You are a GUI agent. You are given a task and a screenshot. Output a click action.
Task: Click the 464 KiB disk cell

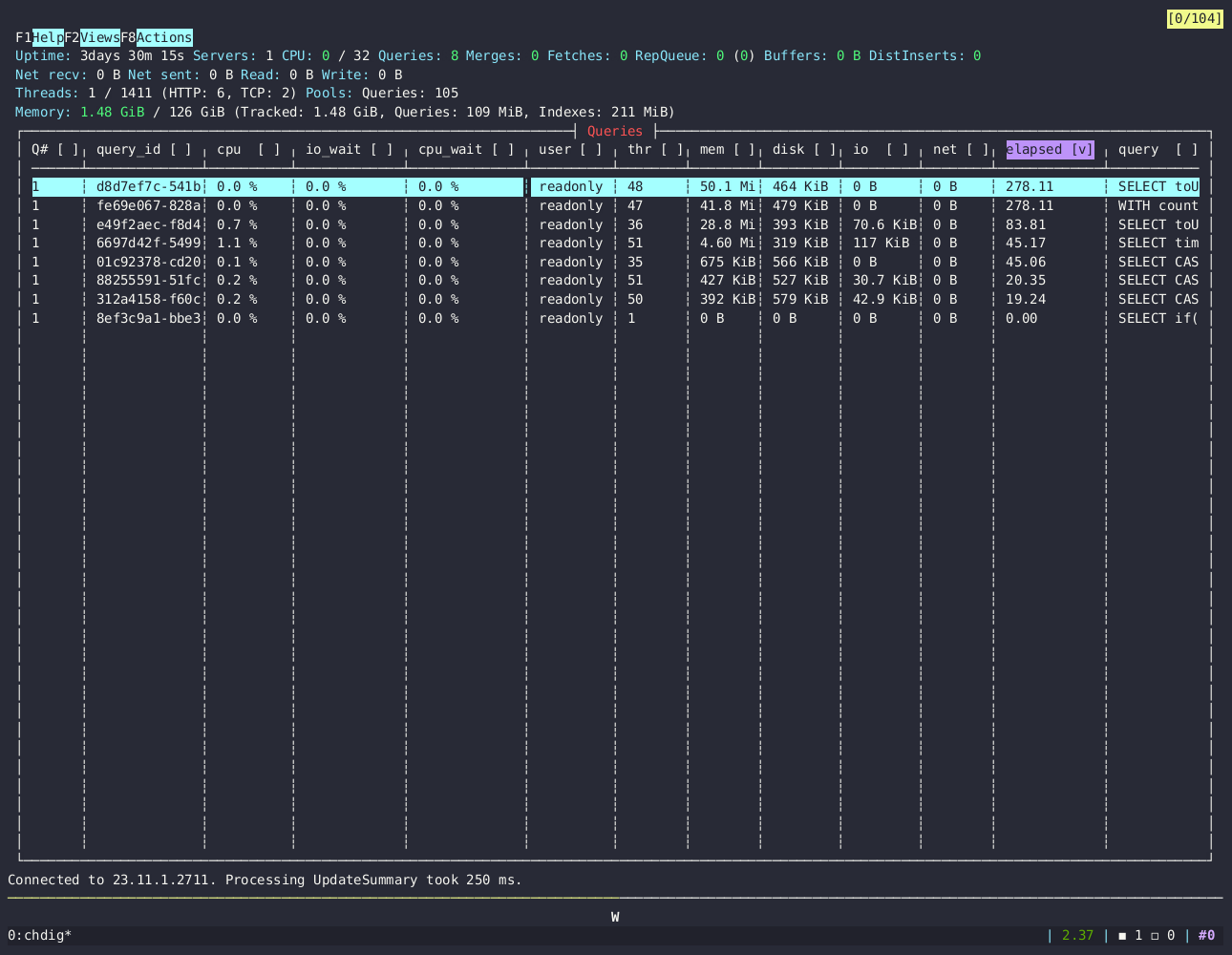coord(800,186)
